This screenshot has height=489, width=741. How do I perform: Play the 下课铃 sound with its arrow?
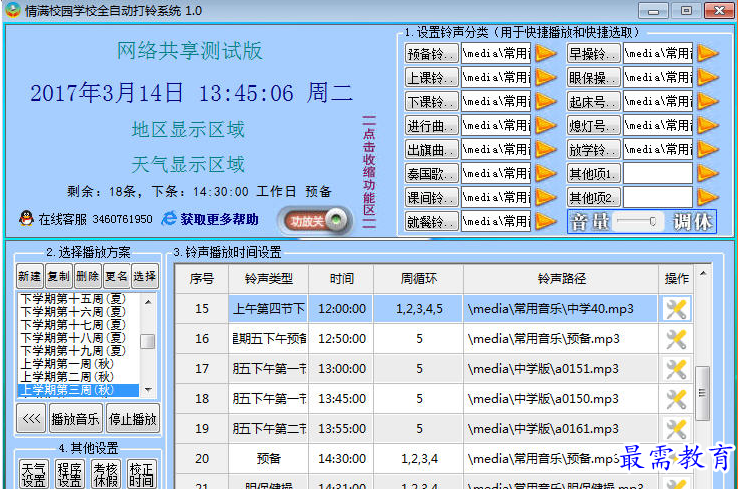click(x=545, y=101)
